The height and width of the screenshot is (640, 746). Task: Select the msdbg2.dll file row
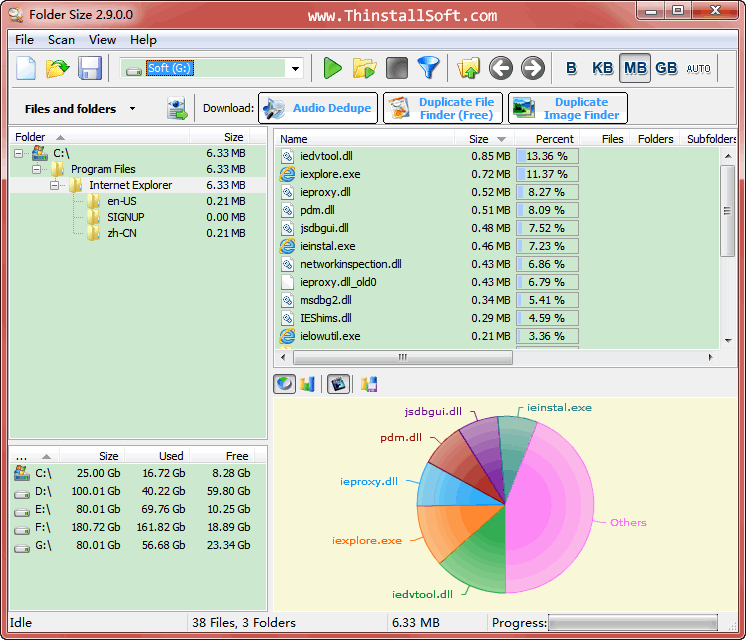pos(497,300)
